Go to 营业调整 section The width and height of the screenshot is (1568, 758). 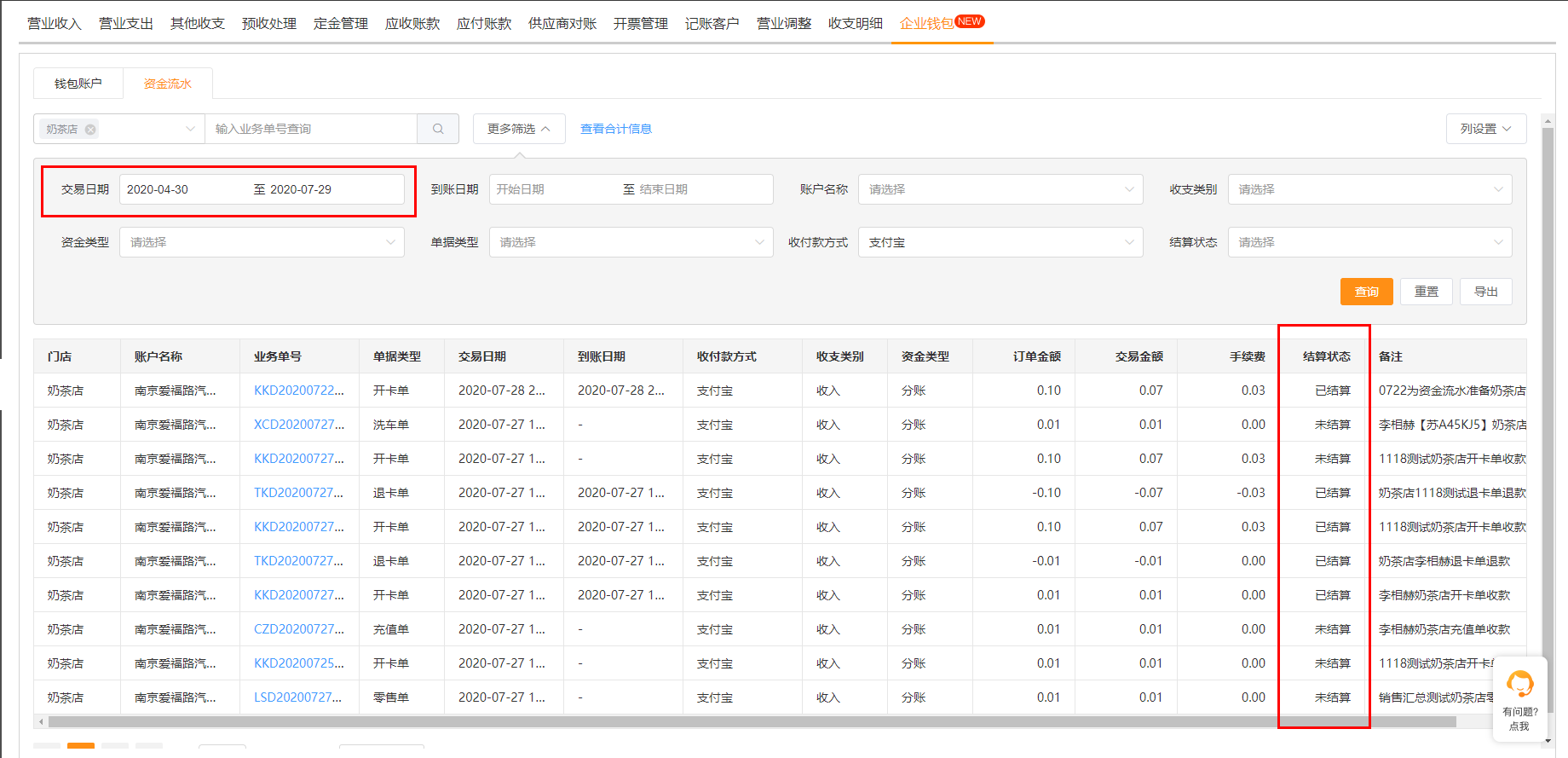click(784, 23)
